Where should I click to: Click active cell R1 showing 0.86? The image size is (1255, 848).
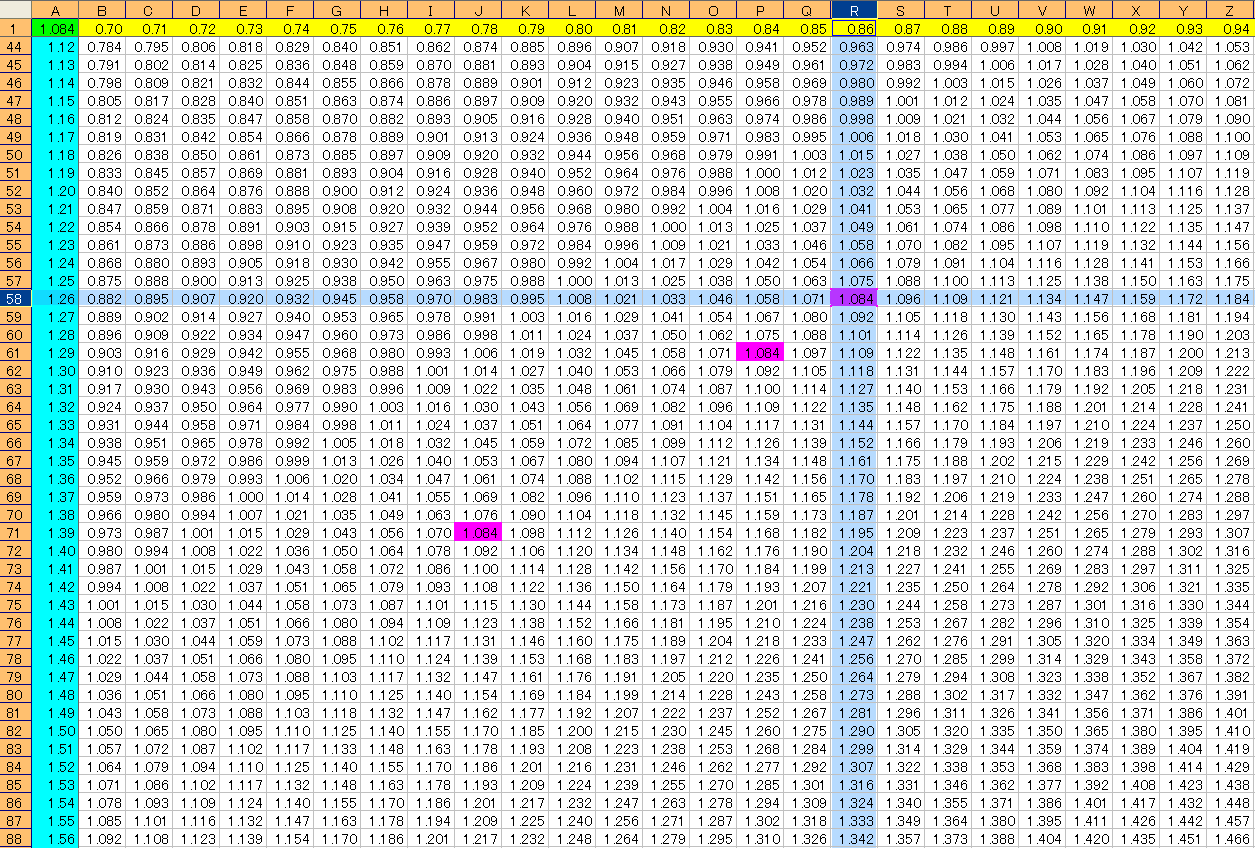point(854,29)
